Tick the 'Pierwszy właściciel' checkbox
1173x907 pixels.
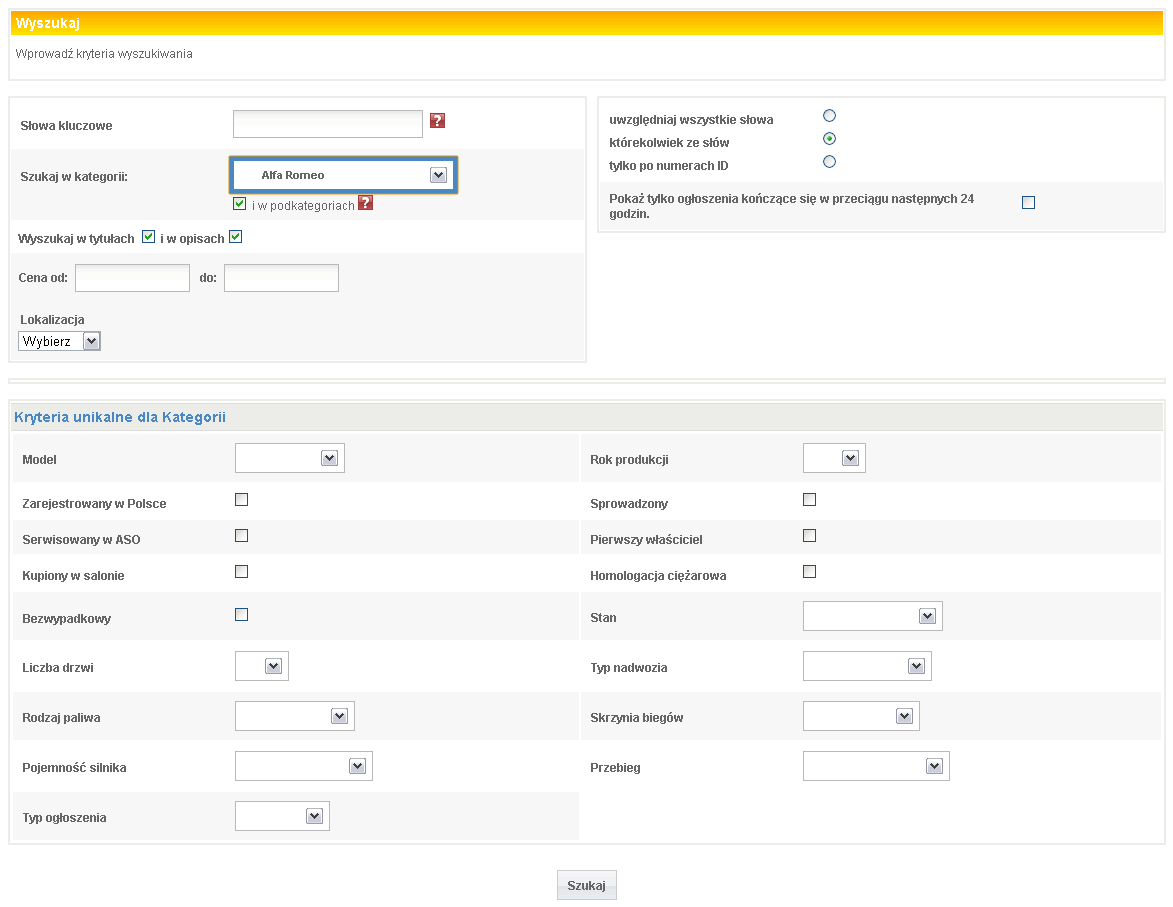810,536
